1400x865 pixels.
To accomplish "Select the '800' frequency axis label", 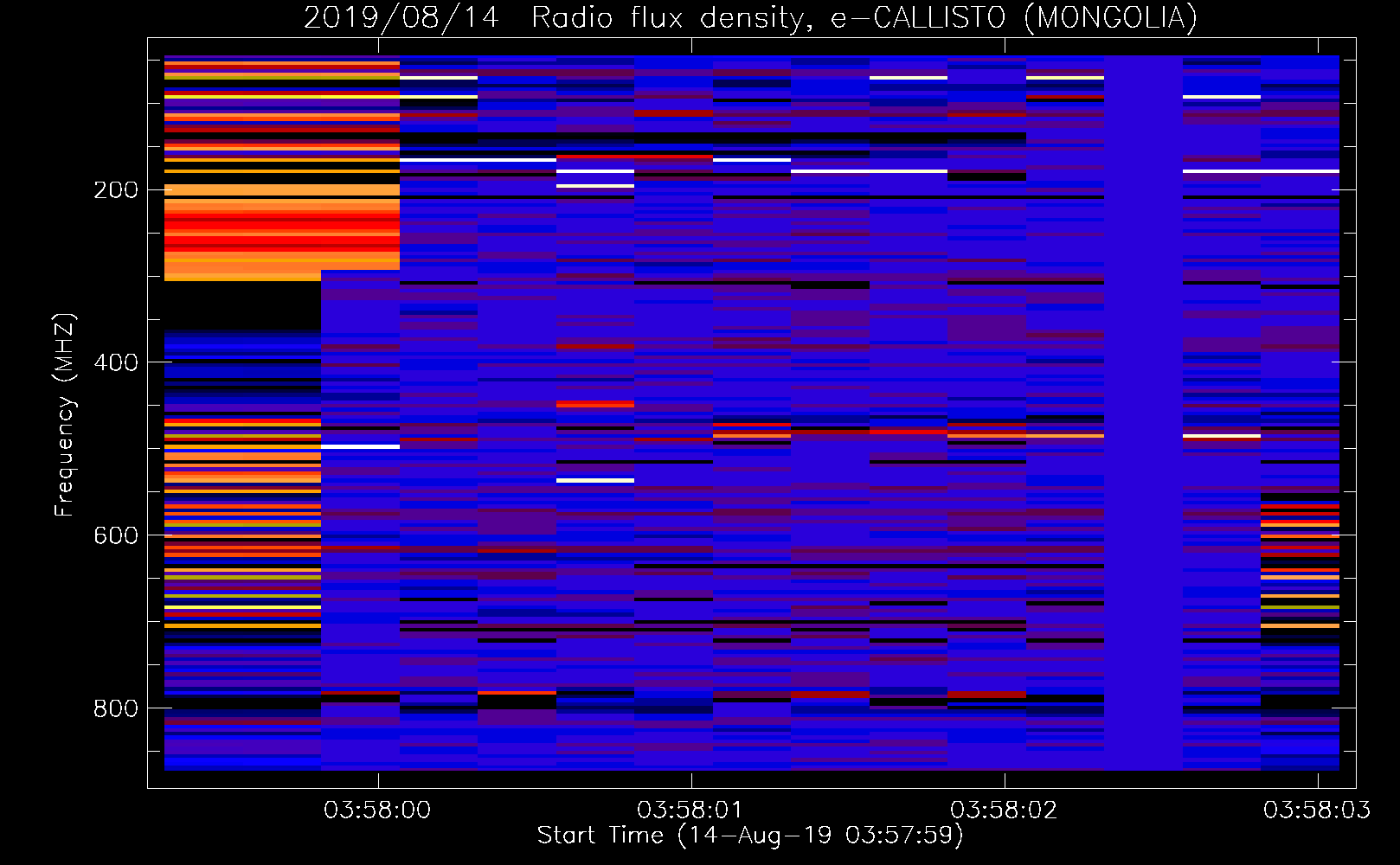I will pos(116,708).
